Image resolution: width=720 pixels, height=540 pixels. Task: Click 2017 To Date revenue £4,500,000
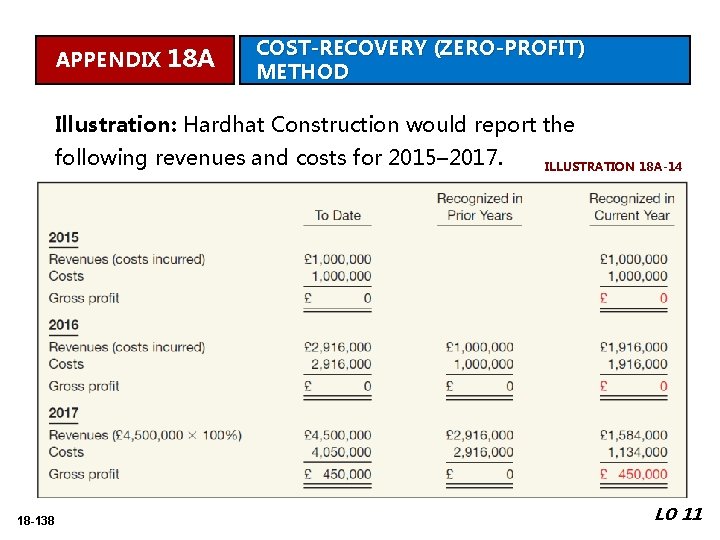pos(338,435)
